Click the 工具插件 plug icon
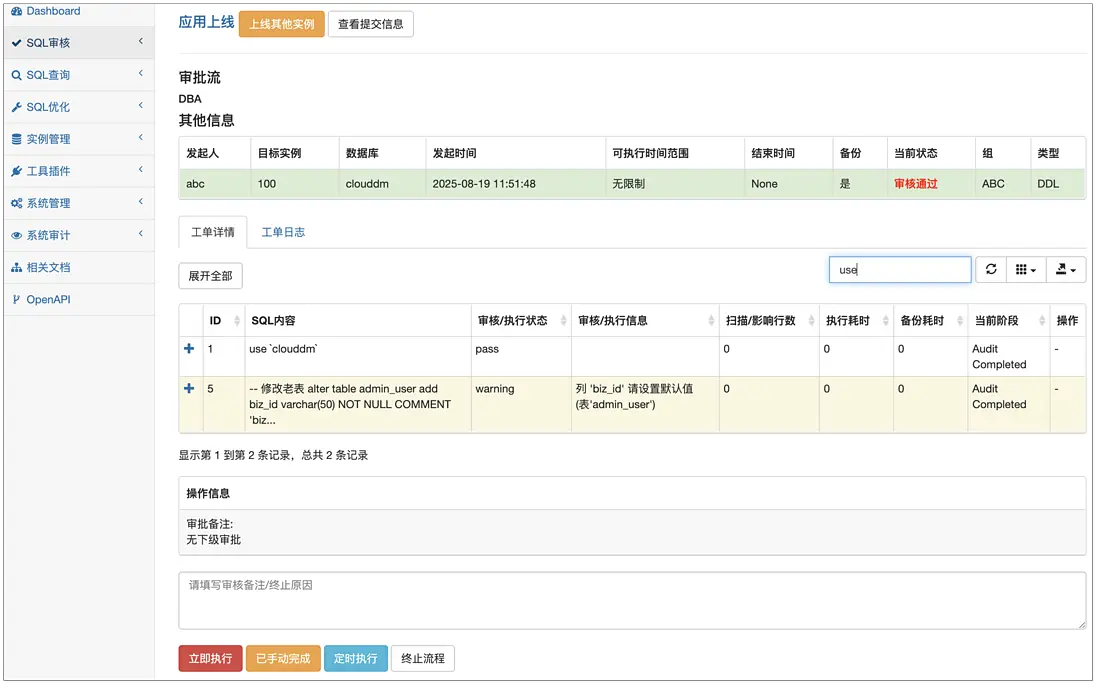1098x686 pixels. pyautogui.click(x=16, y=171)
